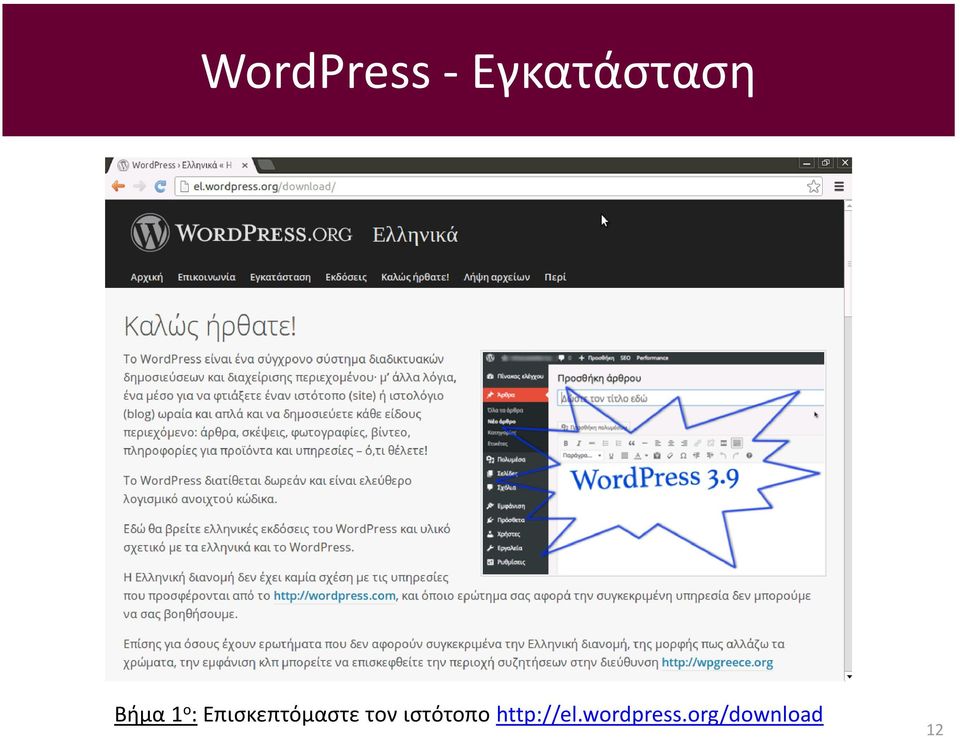Image resolution: width=960 pixels, height=737 pixels.
Task: Open the Chrome hamburger menu
Action: coord(839,186)
